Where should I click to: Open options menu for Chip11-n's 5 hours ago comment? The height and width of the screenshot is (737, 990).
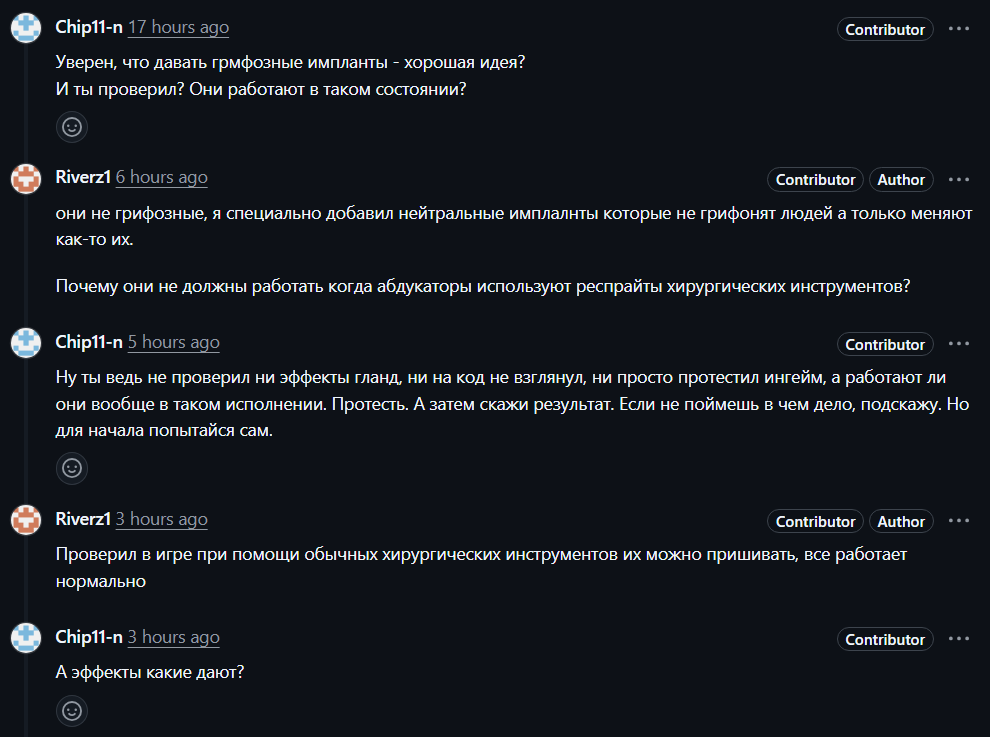[958, 344]
